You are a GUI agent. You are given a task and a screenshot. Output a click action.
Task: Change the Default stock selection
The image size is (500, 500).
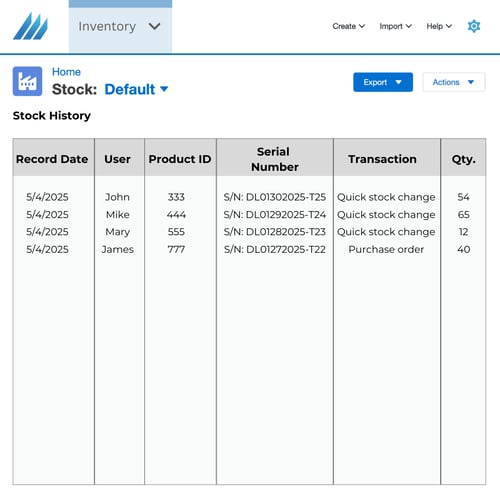[x=136, y=89]
